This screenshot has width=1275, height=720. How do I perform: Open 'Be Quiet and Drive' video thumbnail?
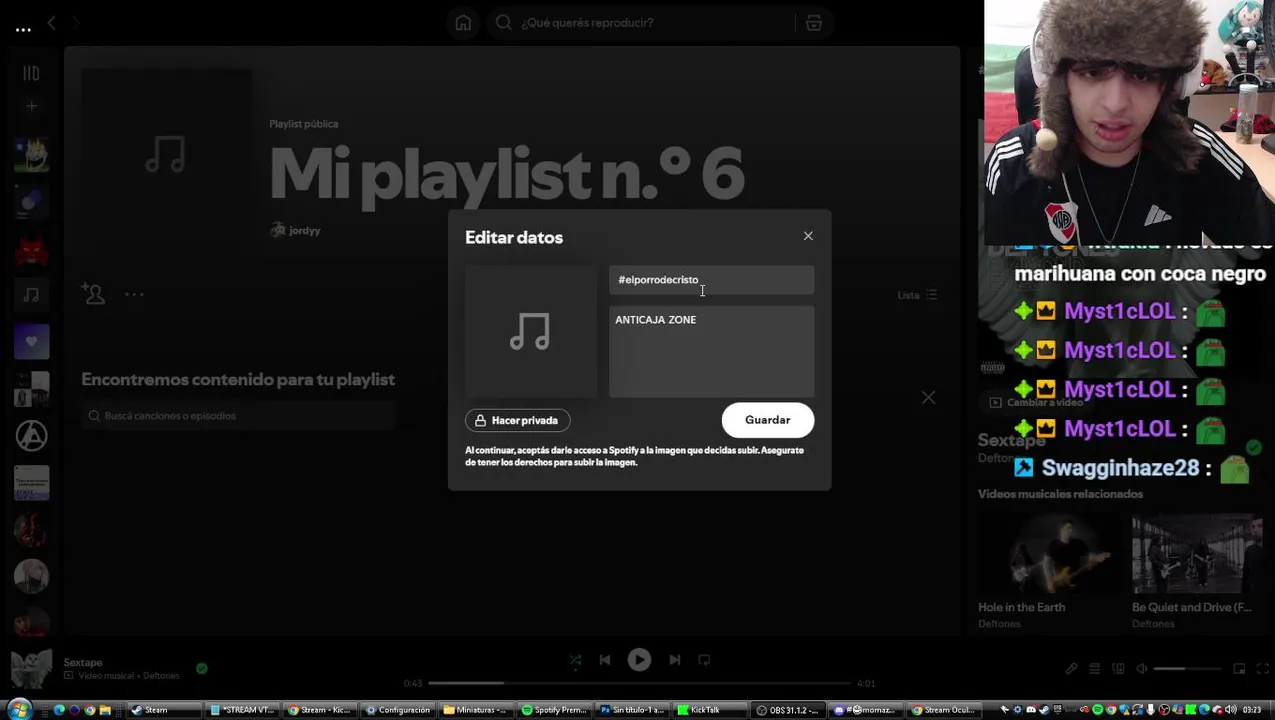1198,554
